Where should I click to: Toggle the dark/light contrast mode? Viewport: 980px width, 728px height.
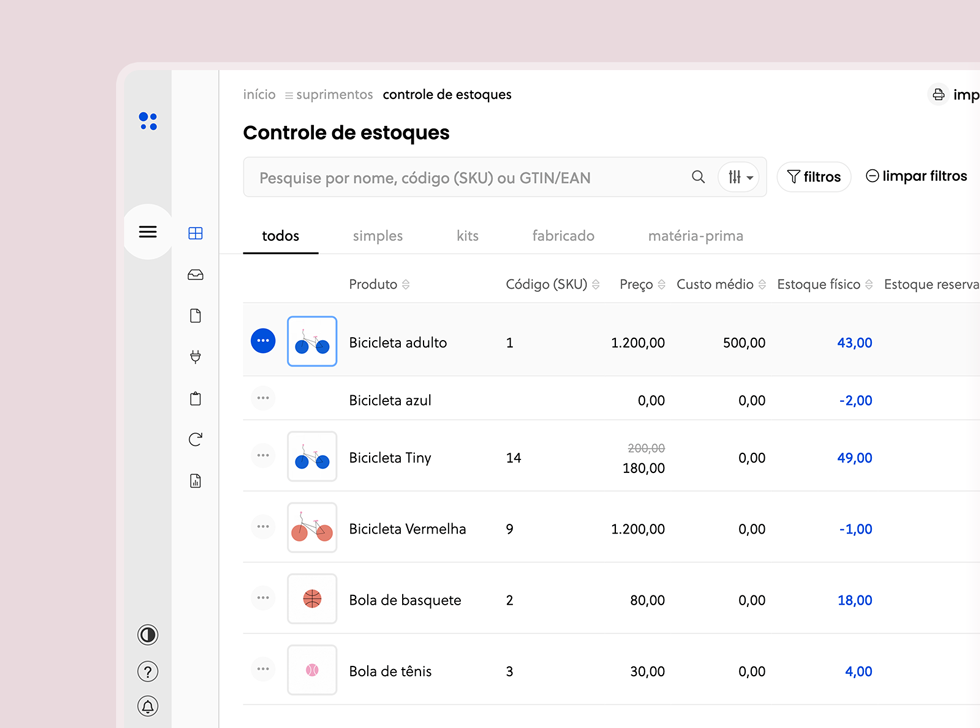[x=148, y=635]
